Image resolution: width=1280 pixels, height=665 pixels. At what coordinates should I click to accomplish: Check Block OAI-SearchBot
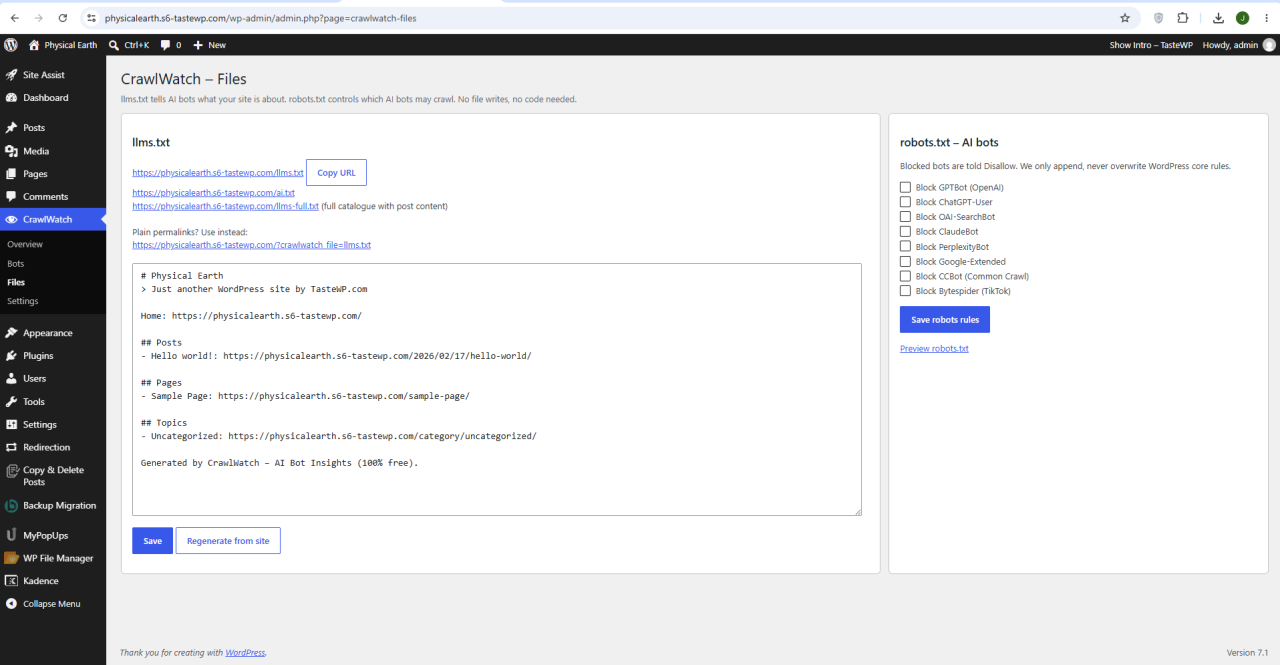click(x=905, y=217)
